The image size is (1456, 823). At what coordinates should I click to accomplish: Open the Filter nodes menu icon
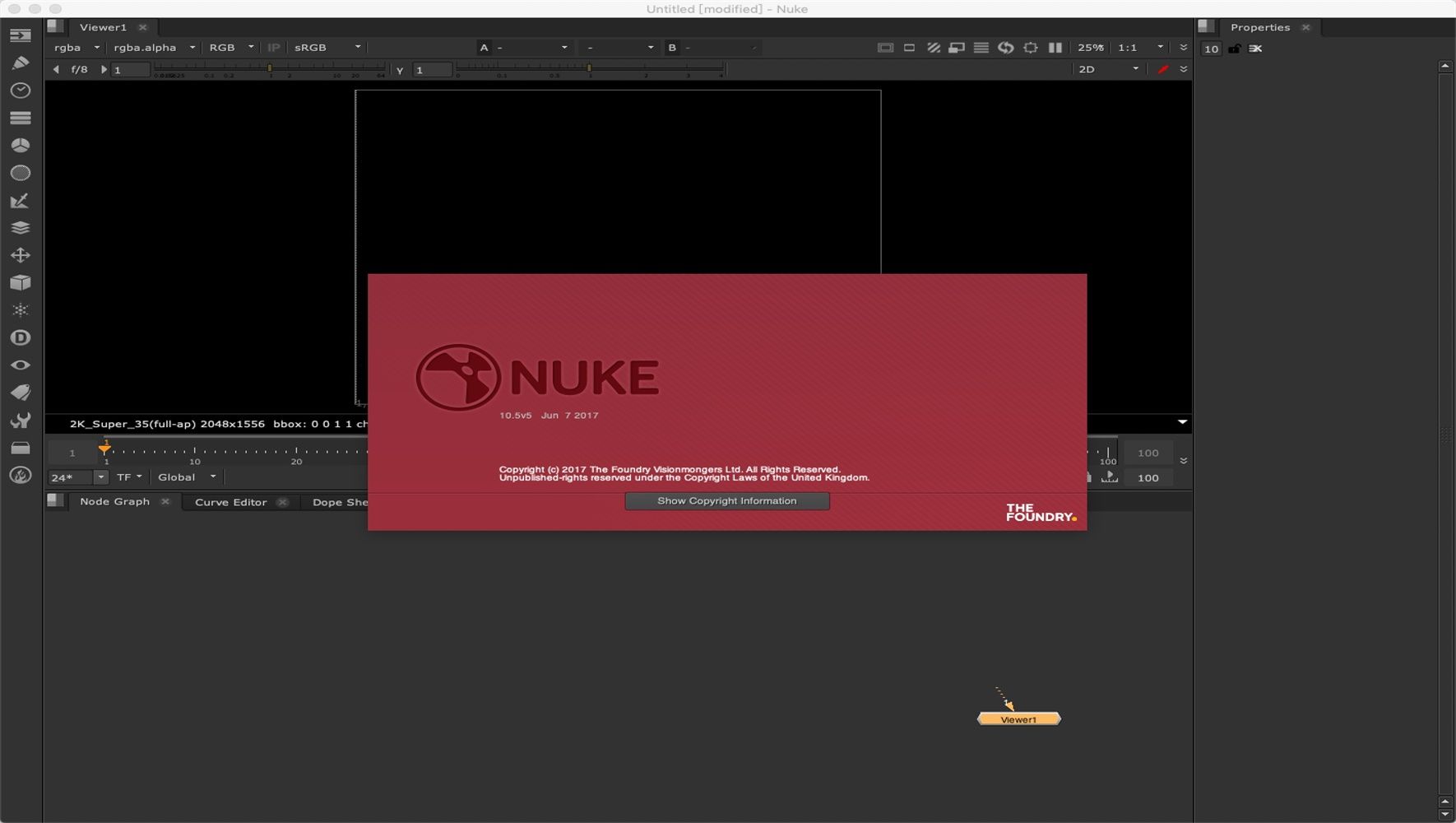(x=21, y=173)
